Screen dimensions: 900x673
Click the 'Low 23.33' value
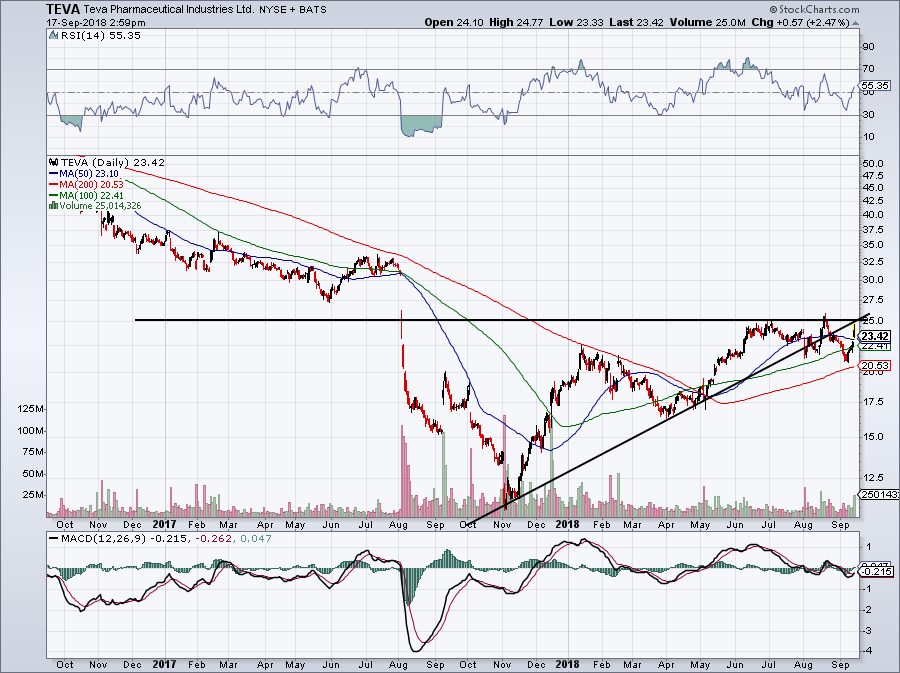tap(576, 22)
